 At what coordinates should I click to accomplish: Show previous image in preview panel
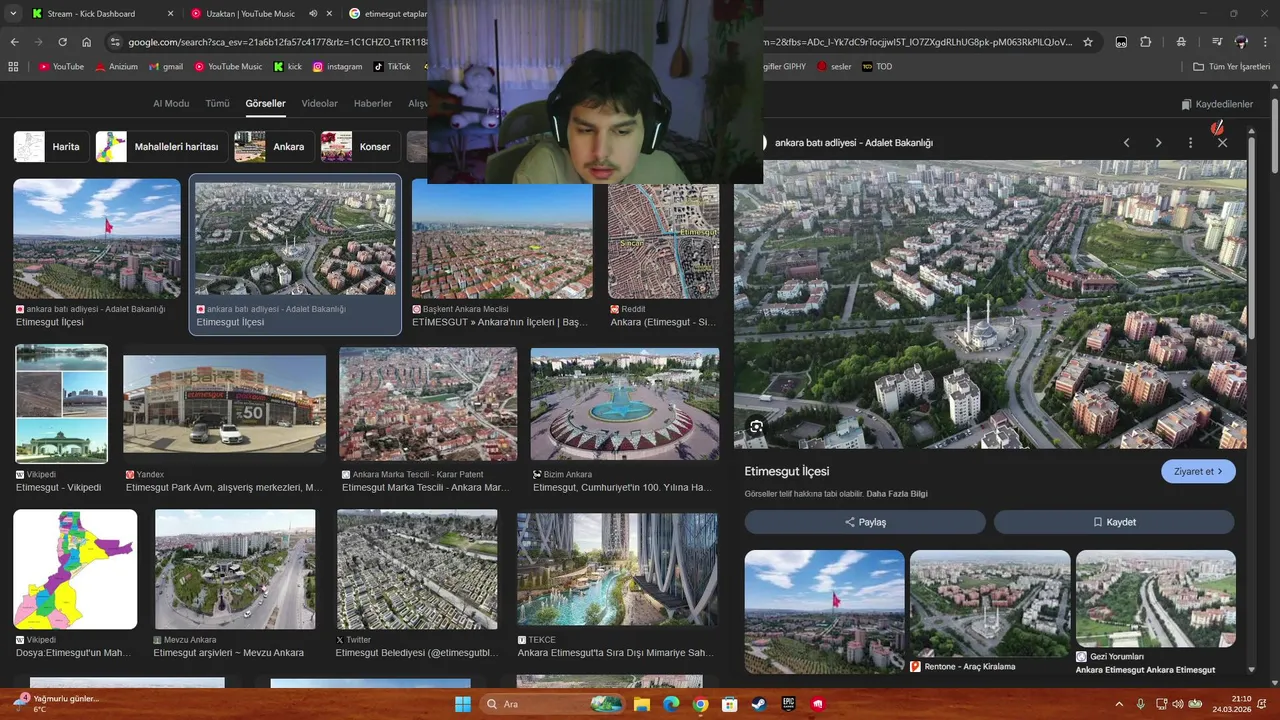(1126, 143)
